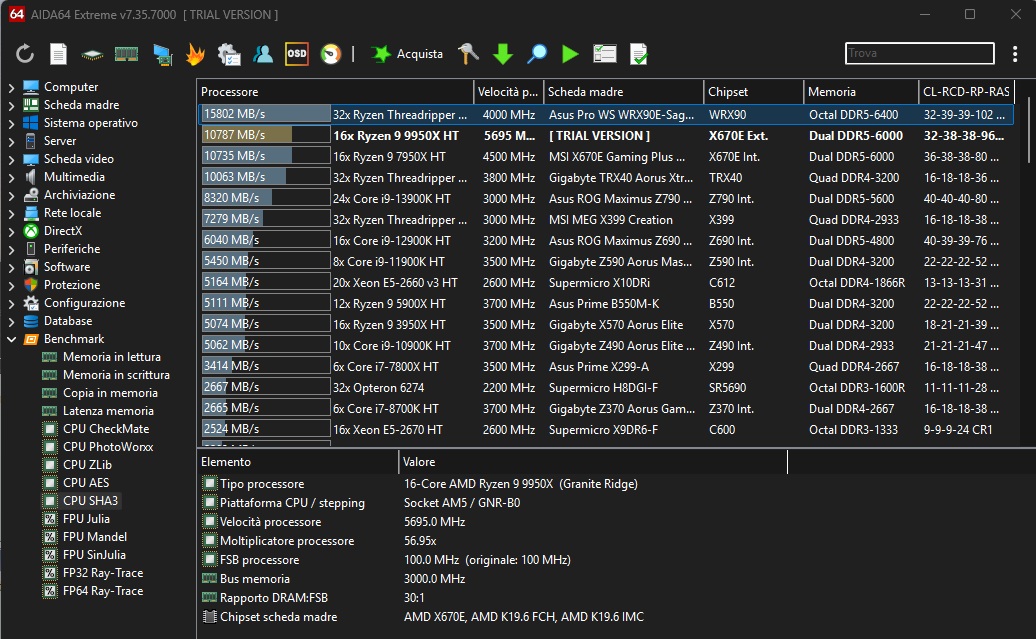The width and height of the screenshot is (1036, 639).
Task: Open FPU Mandel benchmark
Action: 94,537
